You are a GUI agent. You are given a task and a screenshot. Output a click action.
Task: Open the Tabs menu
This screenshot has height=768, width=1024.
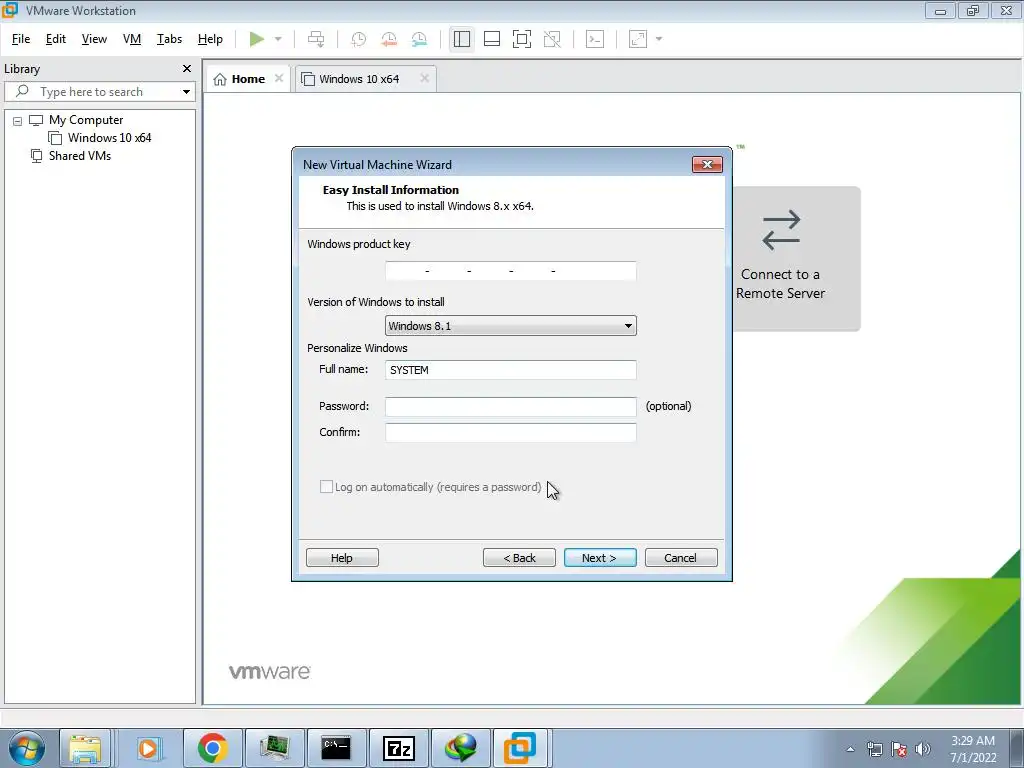pos(169,39)
